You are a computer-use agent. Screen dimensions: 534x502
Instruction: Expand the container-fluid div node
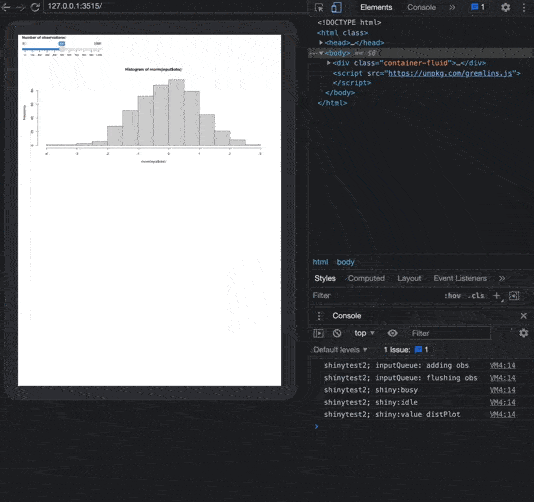click(329, 63)
